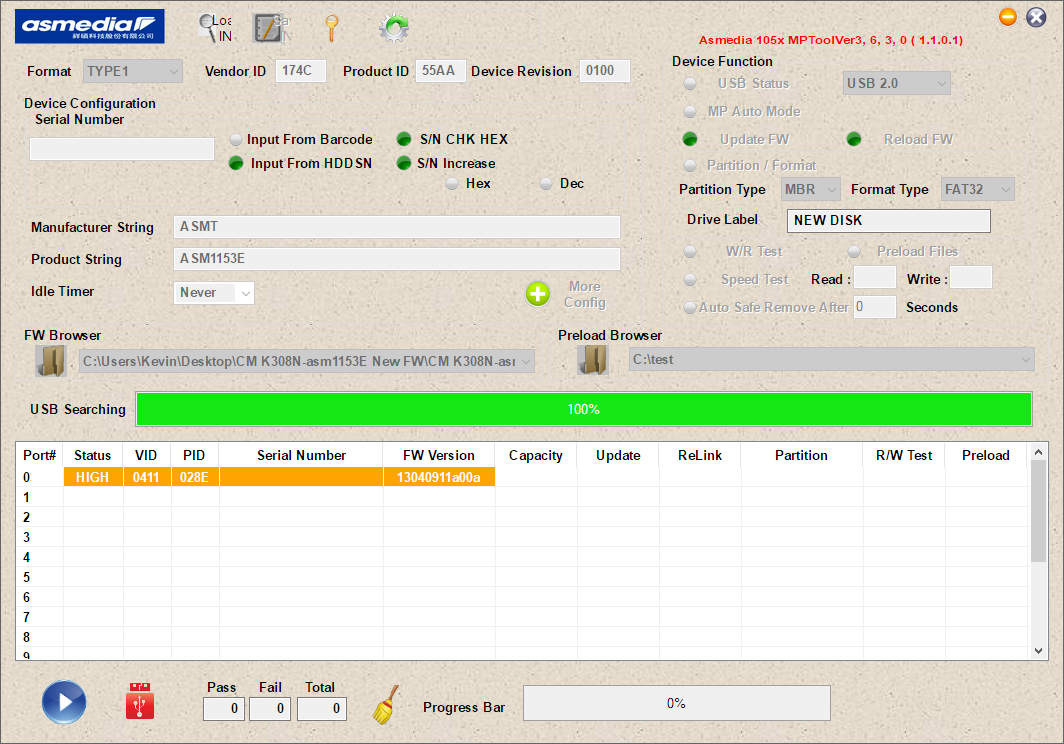Open More Config with the green plus icon

coord(538,294)
